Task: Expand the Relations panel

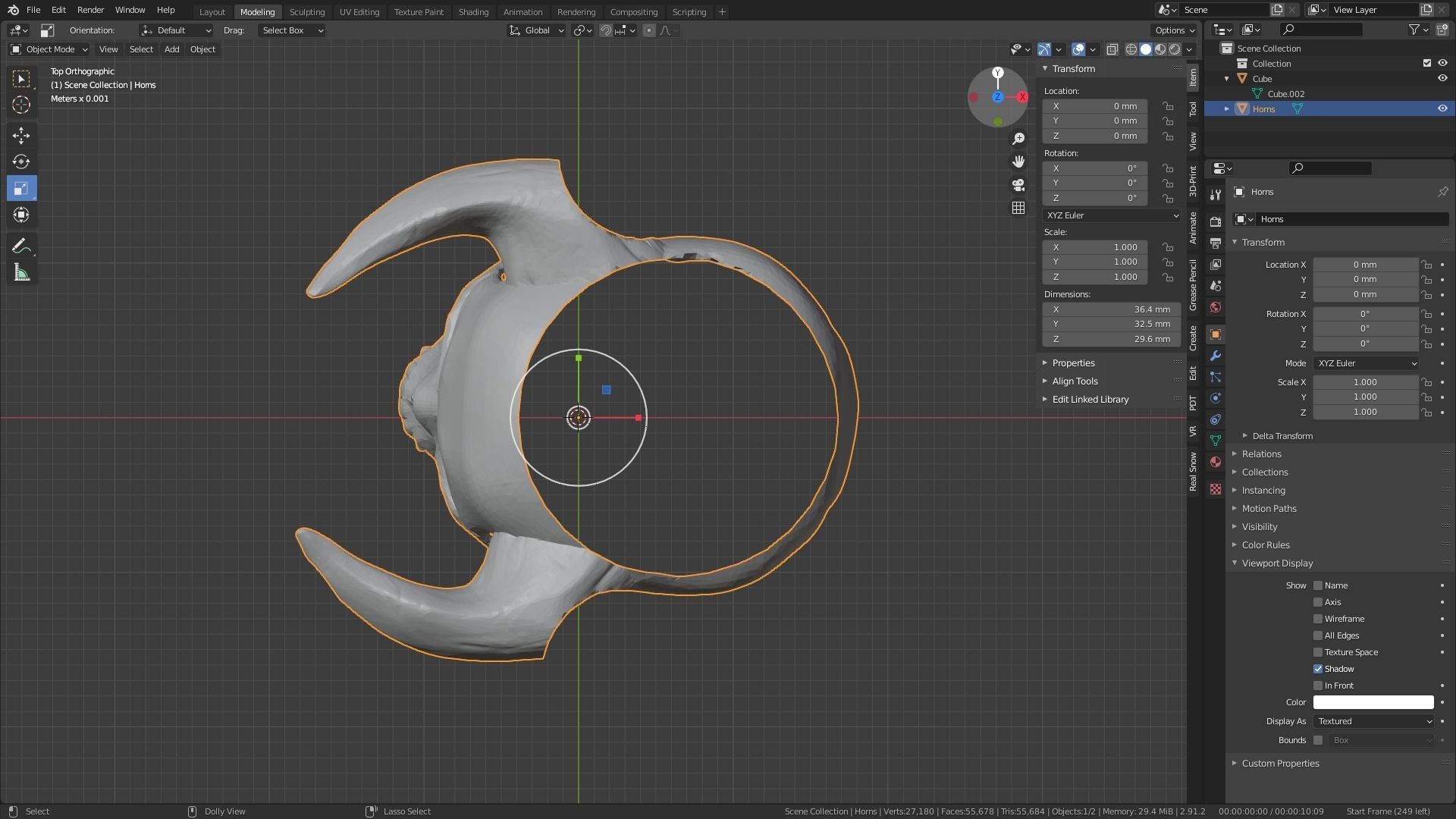Action: 1261,454
